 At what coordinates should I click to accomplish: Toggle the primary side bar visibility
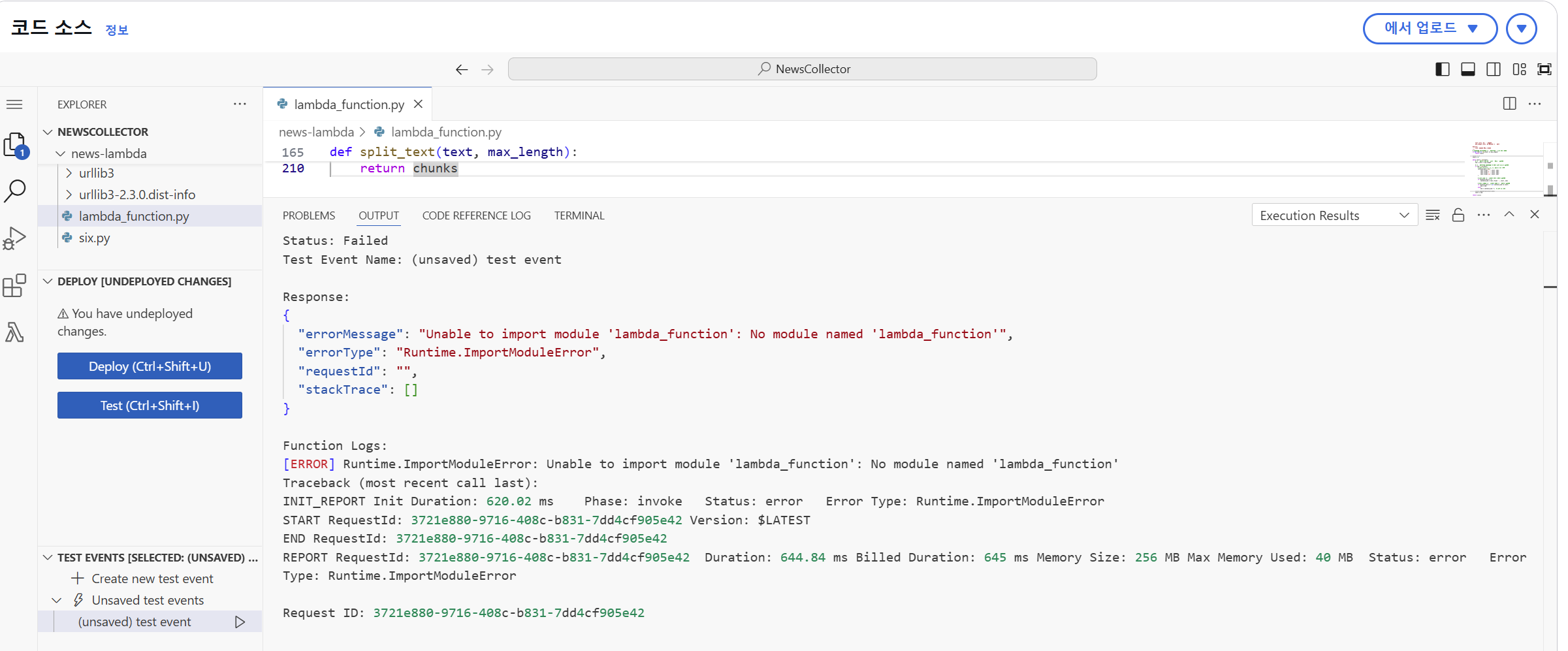(1443, 69)
